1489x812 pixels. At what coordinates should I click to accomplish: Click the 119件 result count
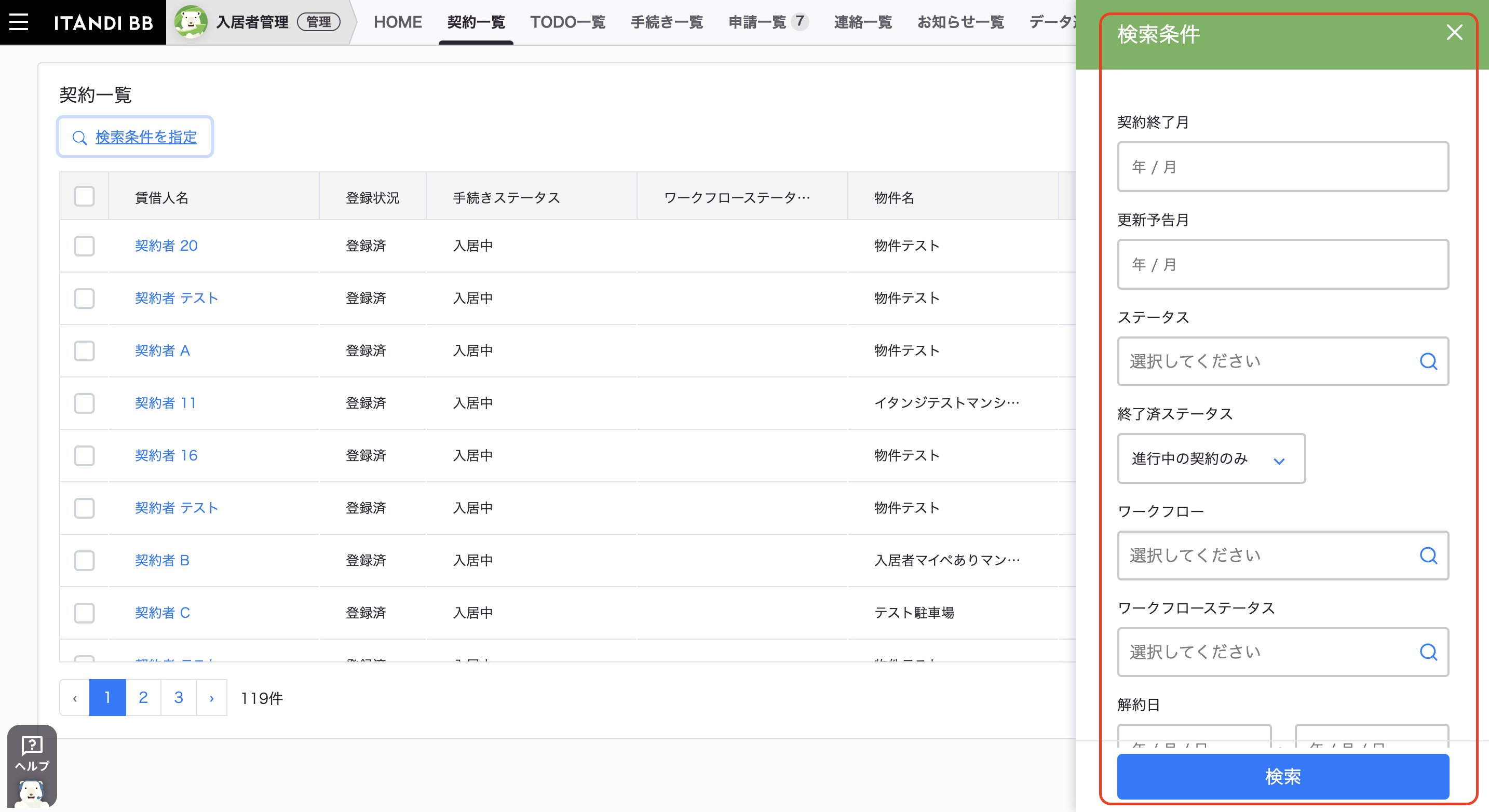pos(262,698)
